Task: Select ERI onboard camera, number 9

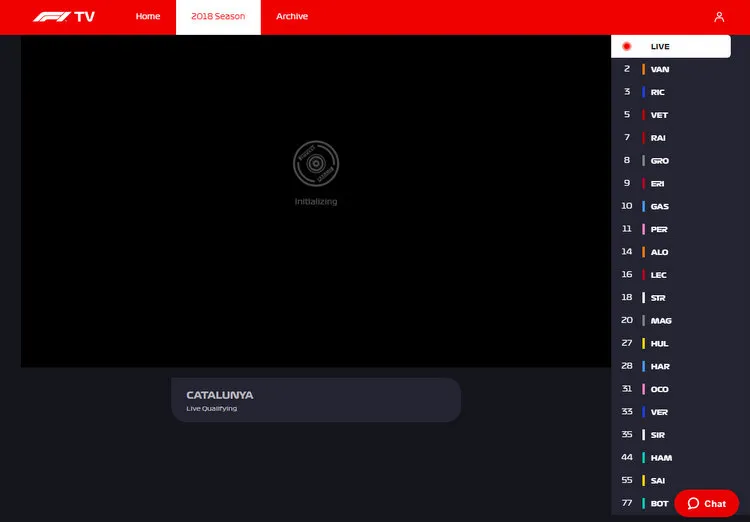Action: click(x=671, y=183)
